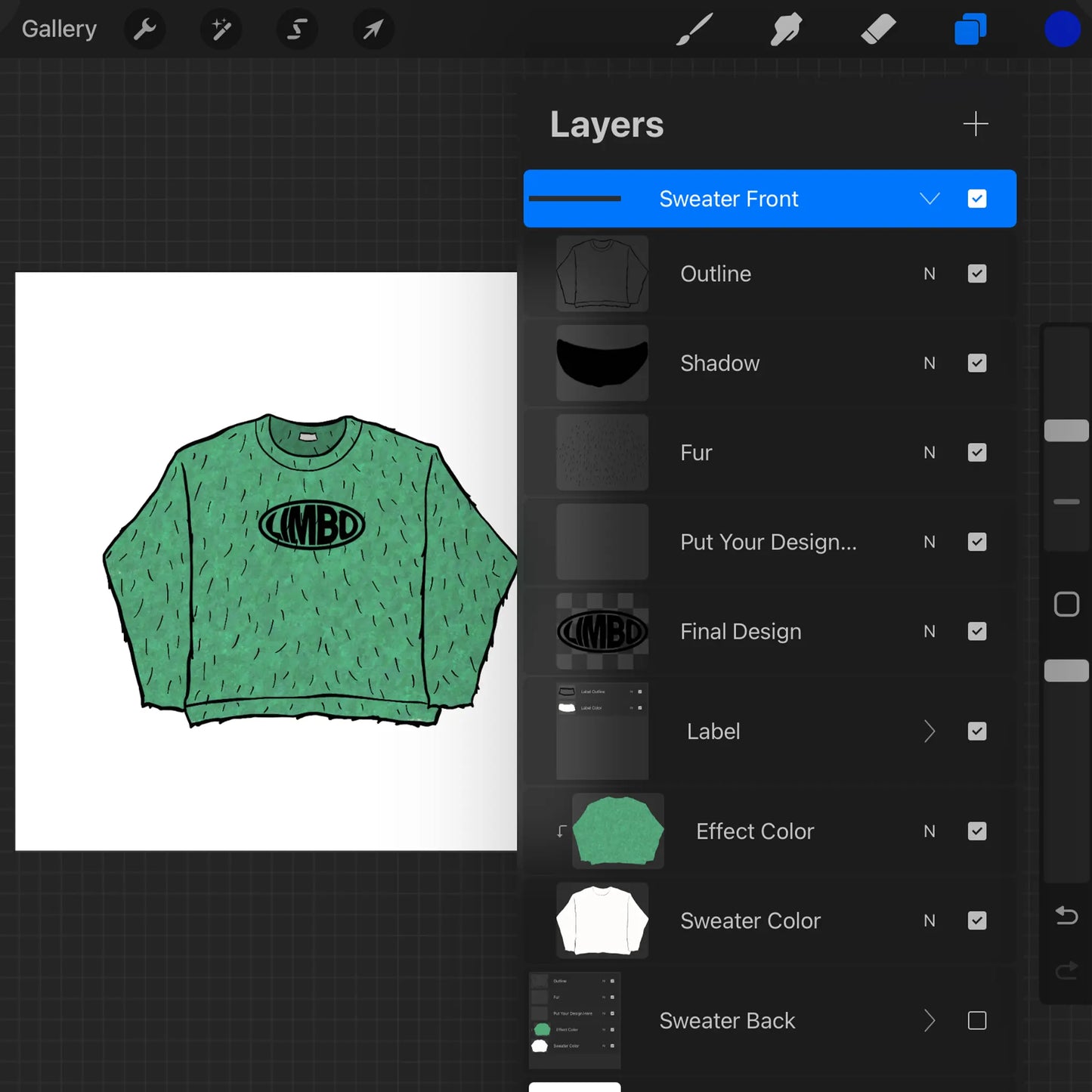Toggle visibility of the Fur layer
This screenshot has height=1092, width=1092.
[976, 452]
